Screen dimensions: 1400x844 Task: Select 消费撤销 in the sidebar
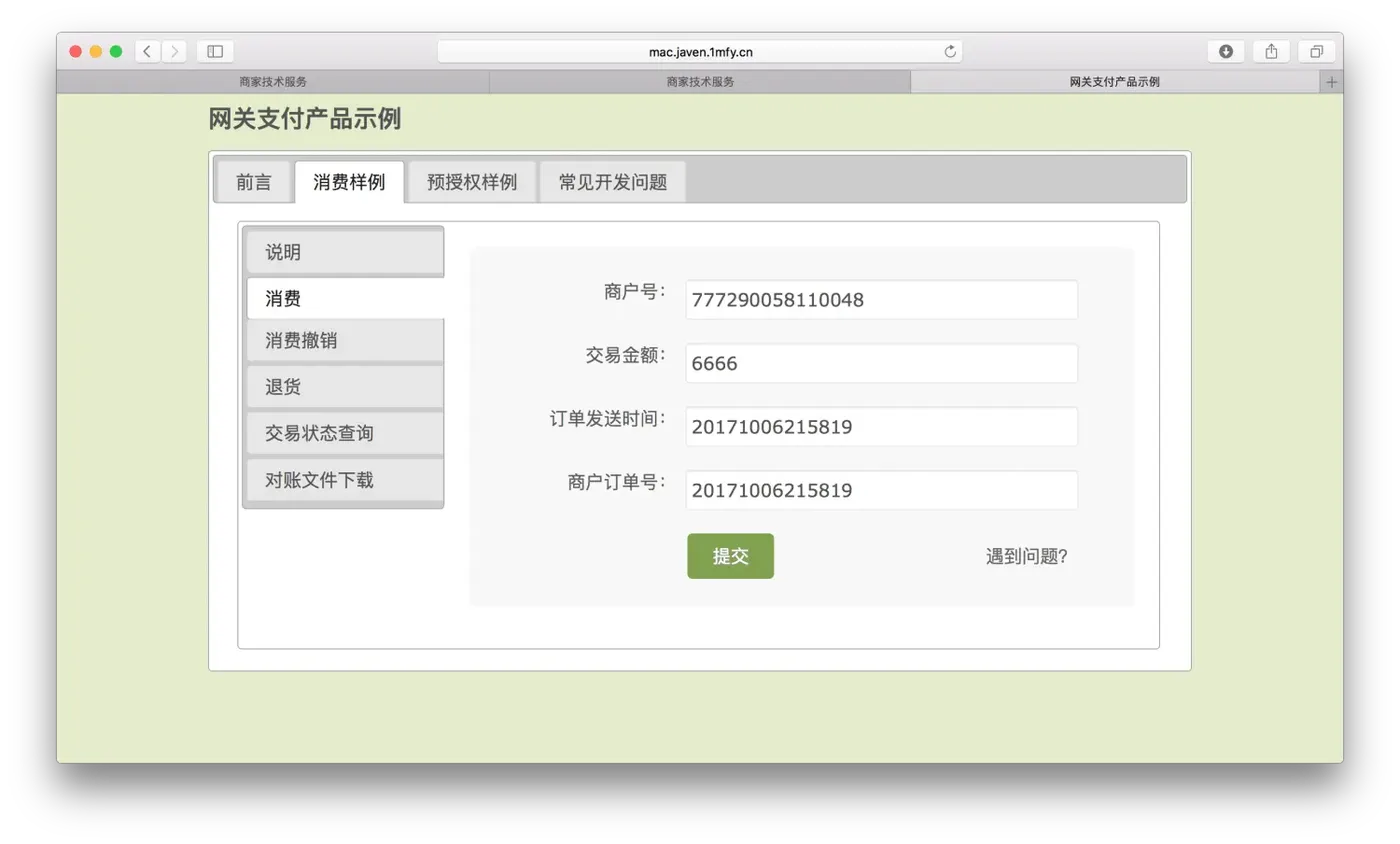point(344,340)
